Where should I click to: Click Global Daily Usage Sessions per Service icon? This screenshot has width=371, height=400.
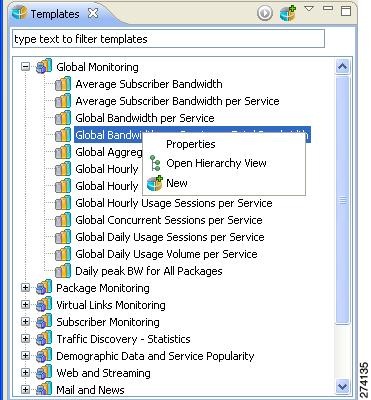(63, 237)
